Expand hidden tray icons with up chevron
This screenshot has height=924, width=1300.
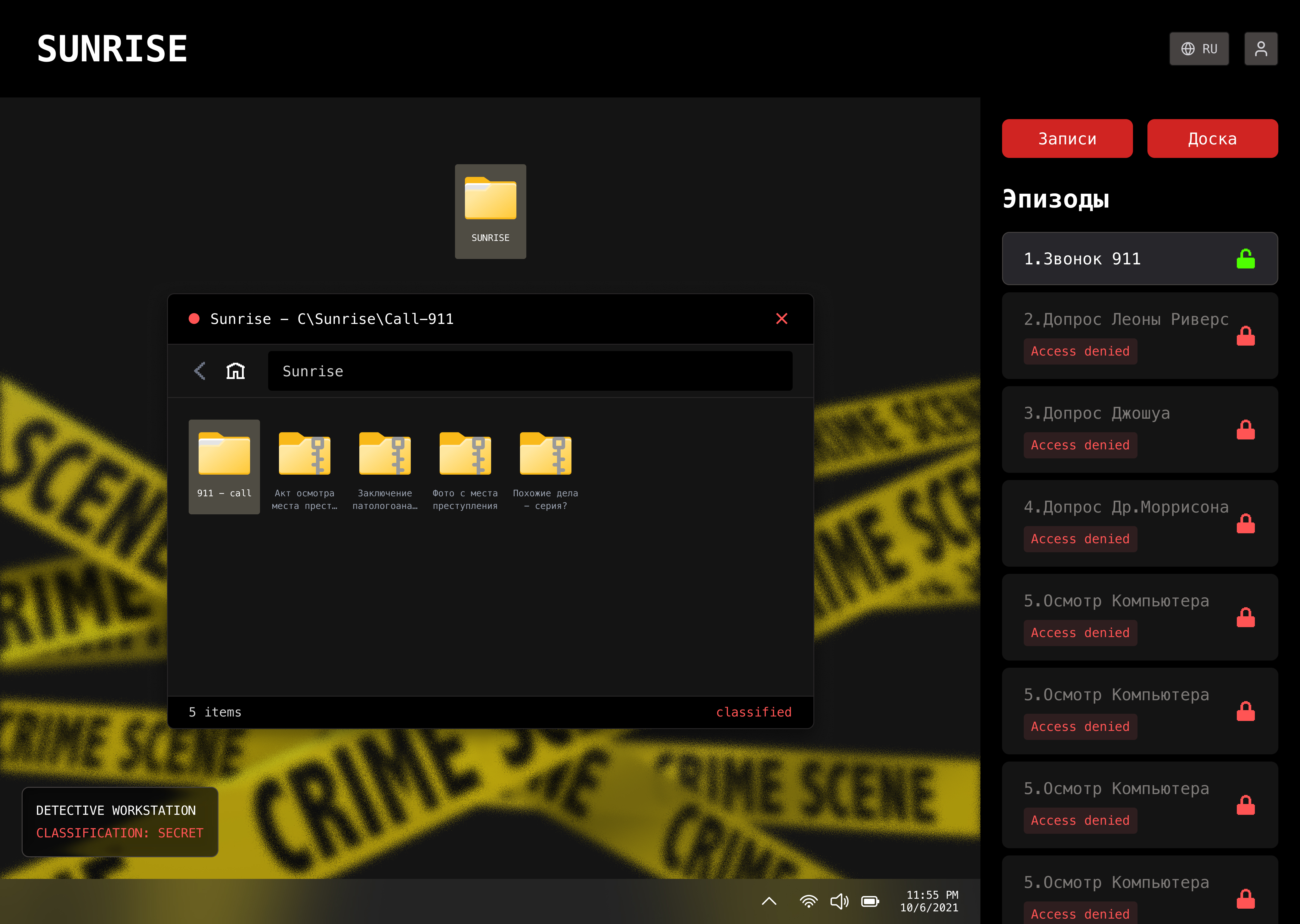769,901
